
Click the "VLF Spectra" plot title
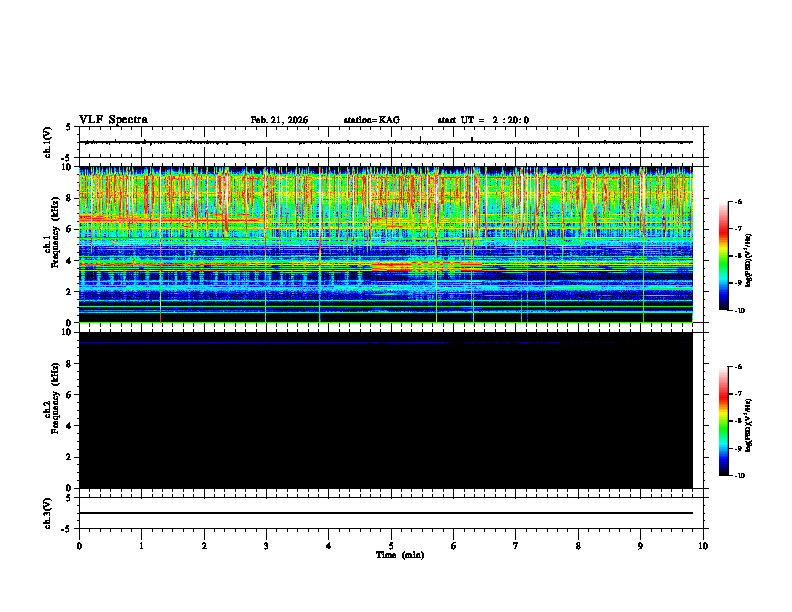pos(113,120)
